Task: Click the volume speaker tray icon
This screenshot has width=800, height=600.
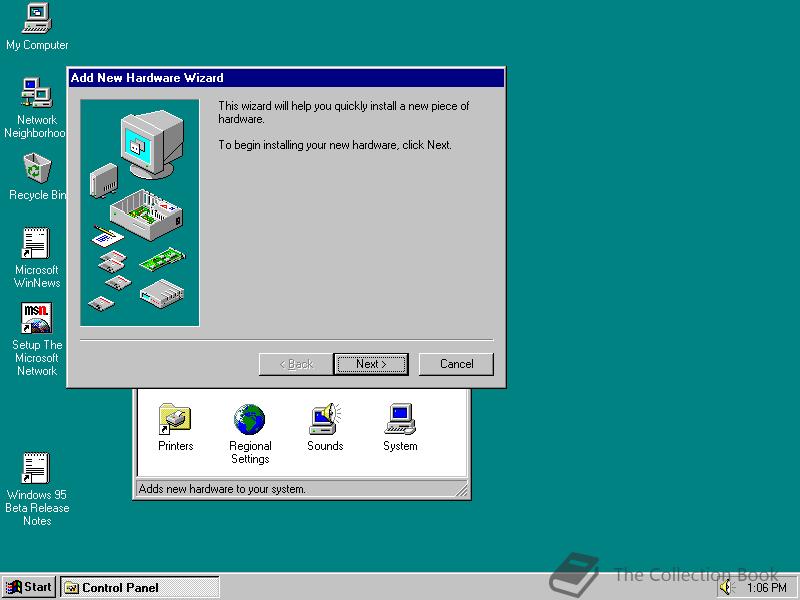Action: coord(725,588)
